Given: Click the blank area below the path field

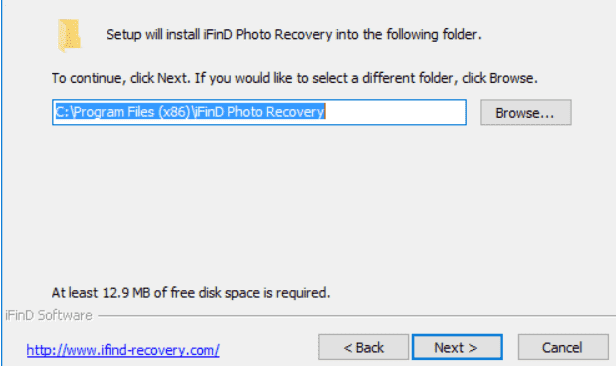Looking at the screenshot, I should point(306,204).
